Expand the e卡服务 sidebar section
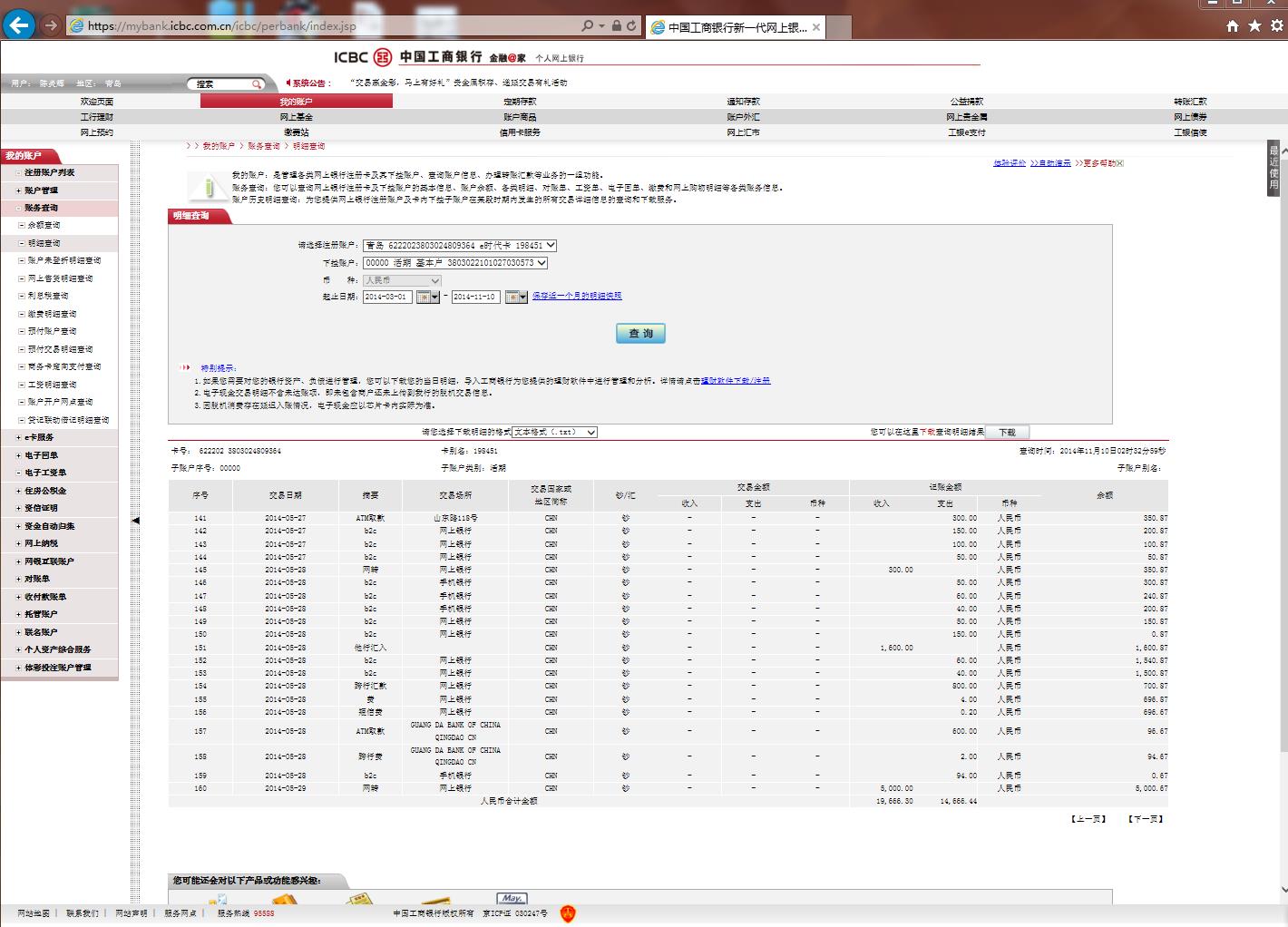The image size is (1288, 927). 19,437
